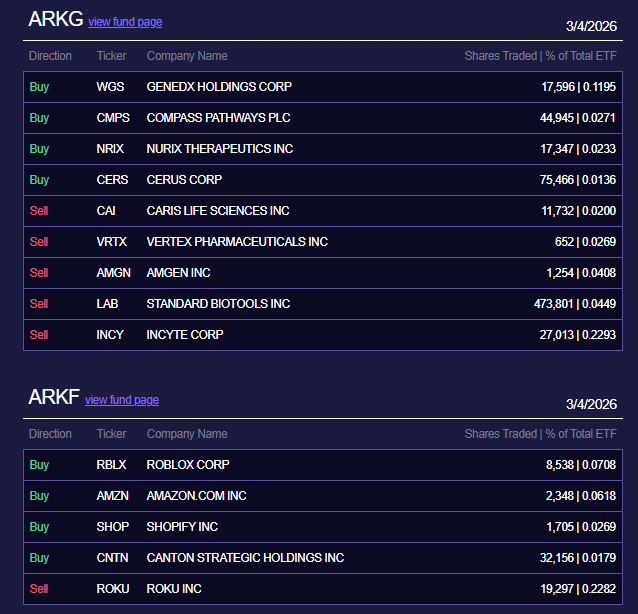Click the RBLX ticker cell
The width and height of the screenshot is (638, 614).
(111, 465)
